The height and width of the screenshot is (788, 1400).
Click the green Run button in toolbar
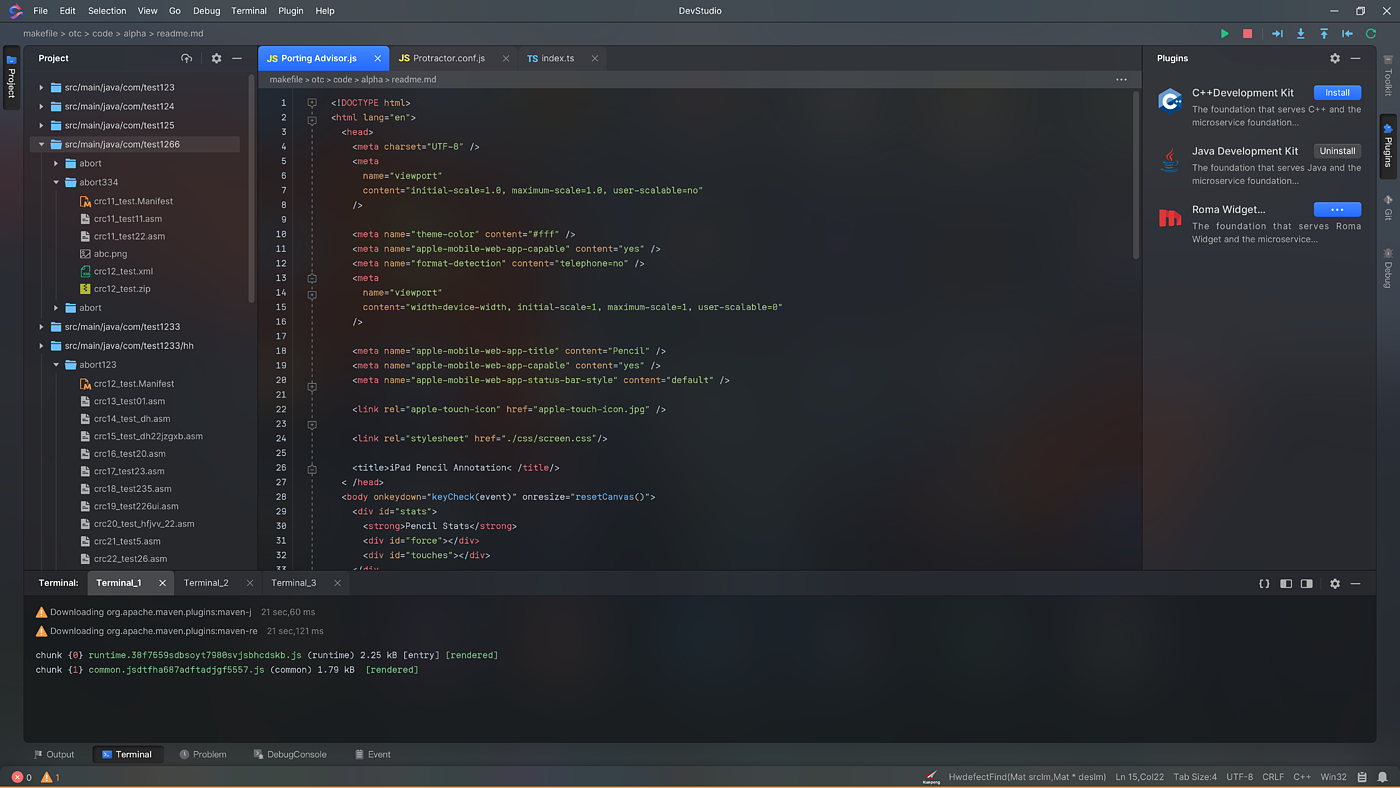pyautogui.click(x=1224, y=34)
